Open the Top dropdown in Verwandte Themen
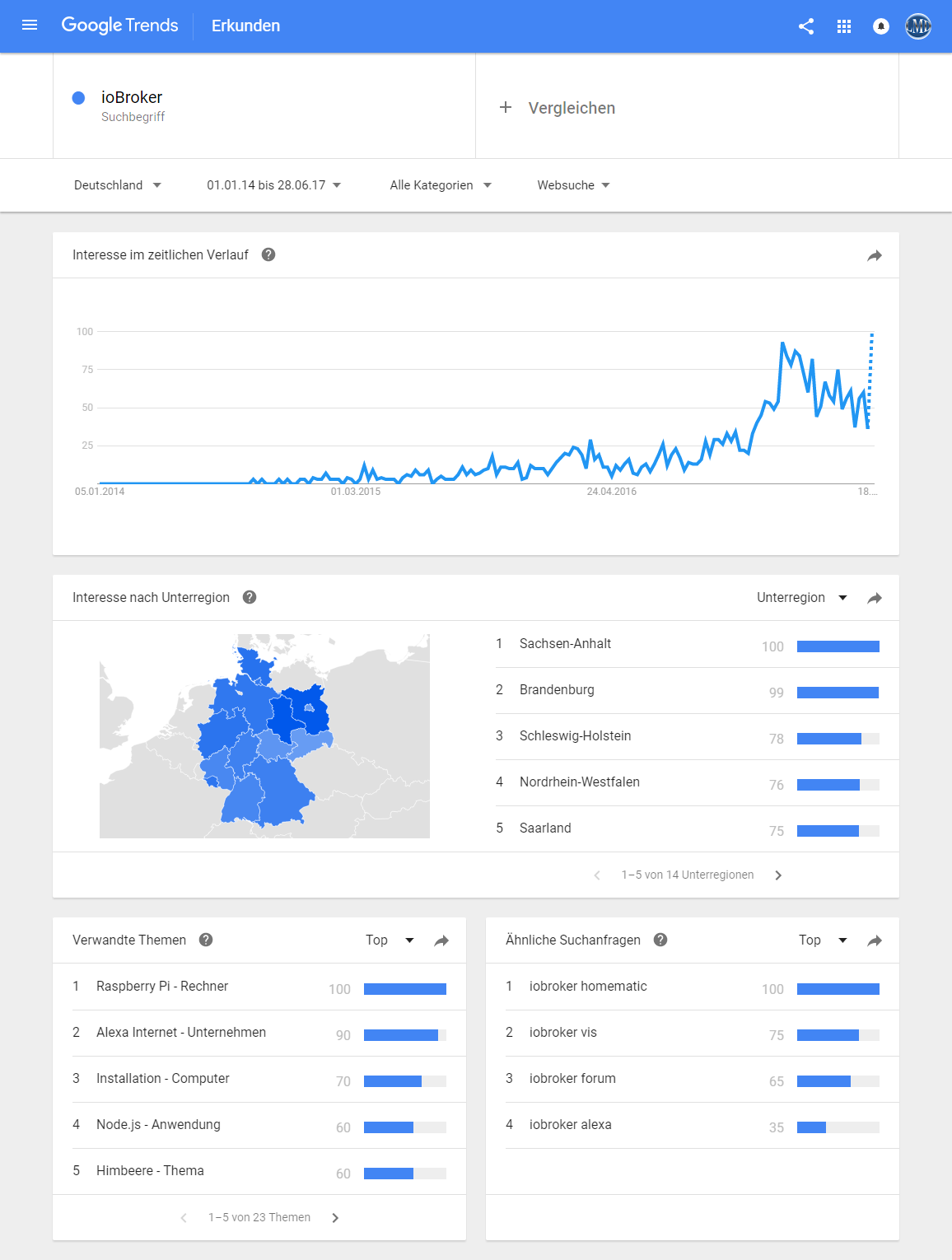 coord(390,940)
